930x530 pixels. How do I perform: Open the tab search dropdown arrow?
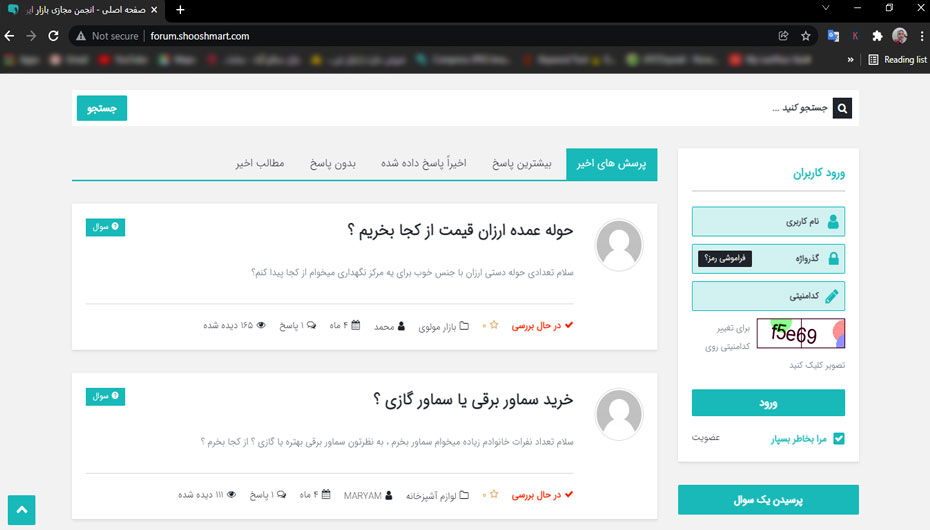coord(826,8)
